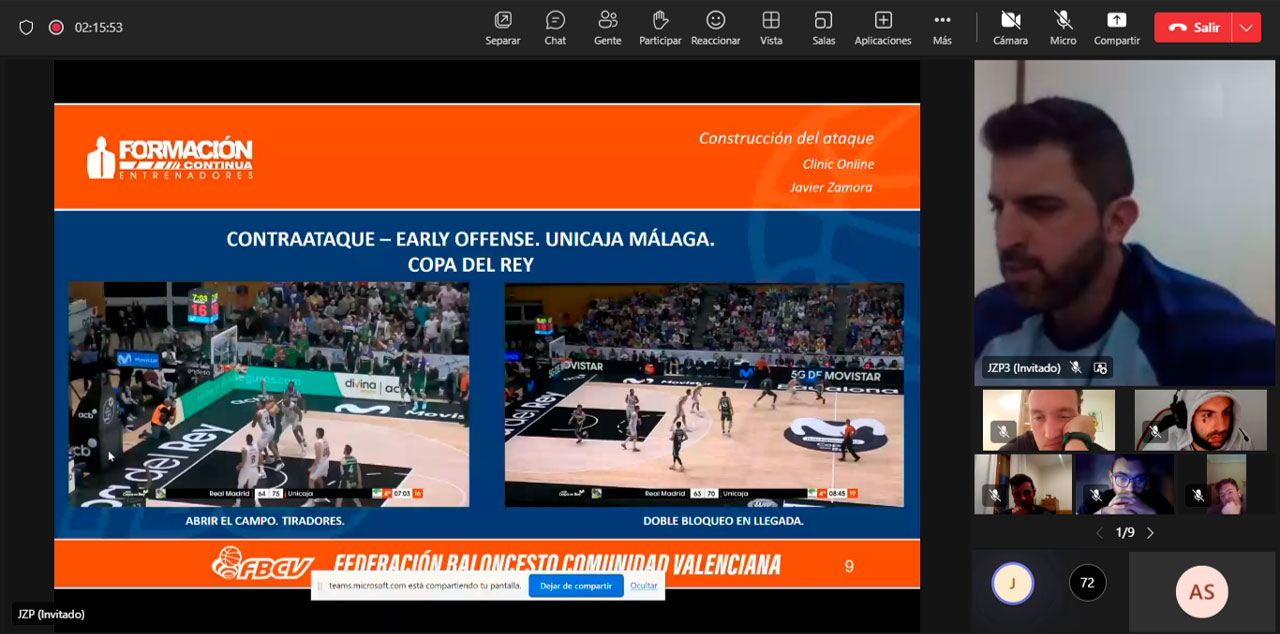Screen dimensions: 1280x634
Task: Leave the meeting with Salir
Action: click(x=1193, y=28)
